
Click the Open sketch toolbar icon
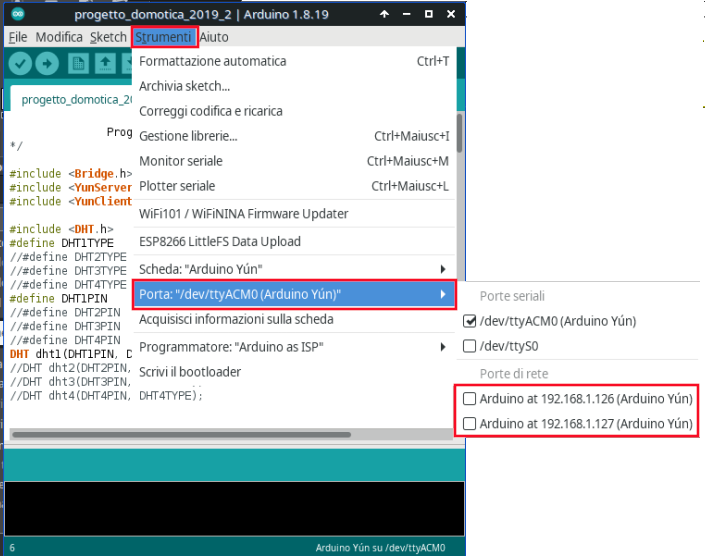(104, 63)
